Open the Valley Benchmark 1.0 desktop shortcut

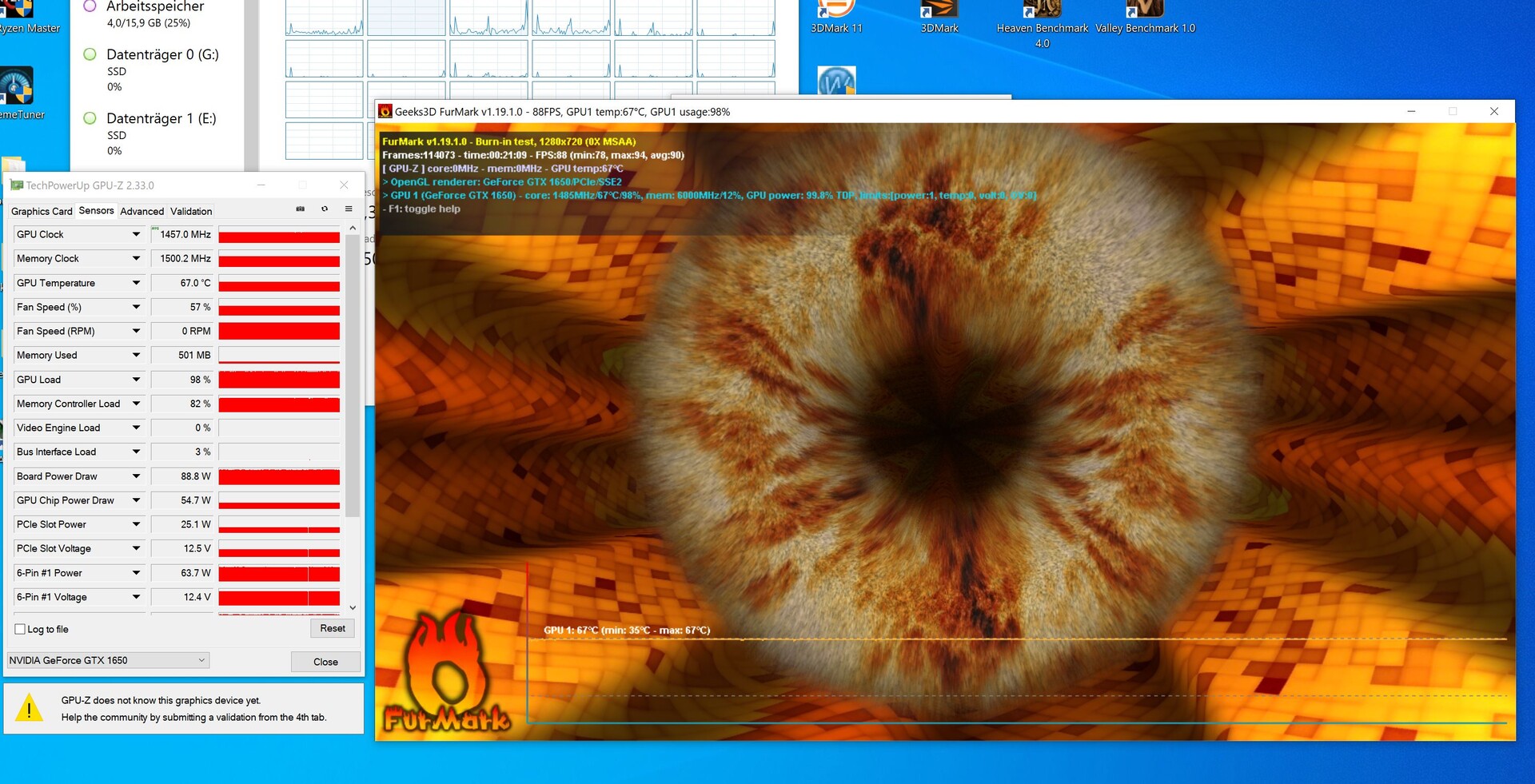[1145, 18]
